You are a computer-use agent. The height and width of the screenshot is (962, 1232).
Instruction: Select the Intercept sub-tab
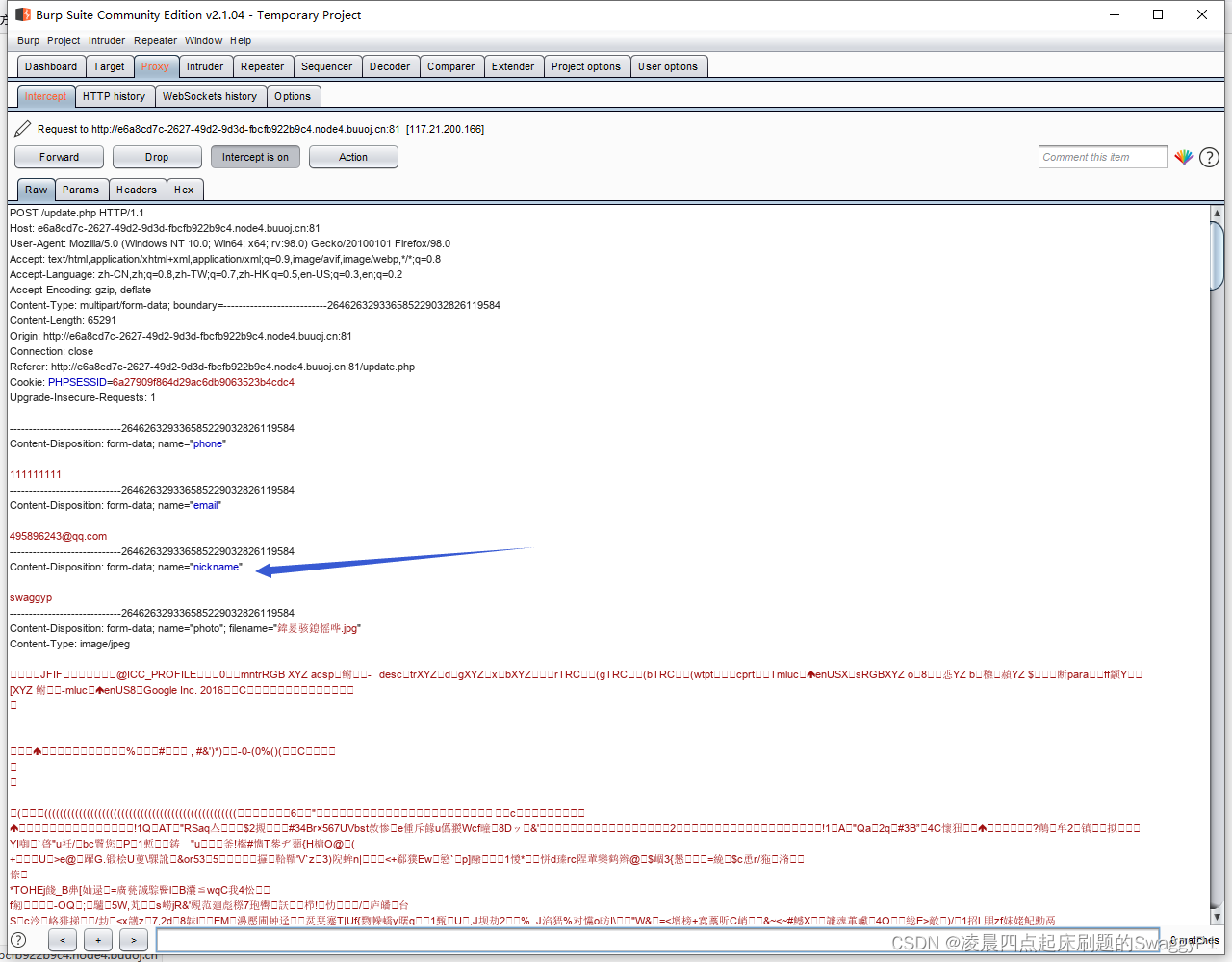pyautogui.click(x=46, y=96)
